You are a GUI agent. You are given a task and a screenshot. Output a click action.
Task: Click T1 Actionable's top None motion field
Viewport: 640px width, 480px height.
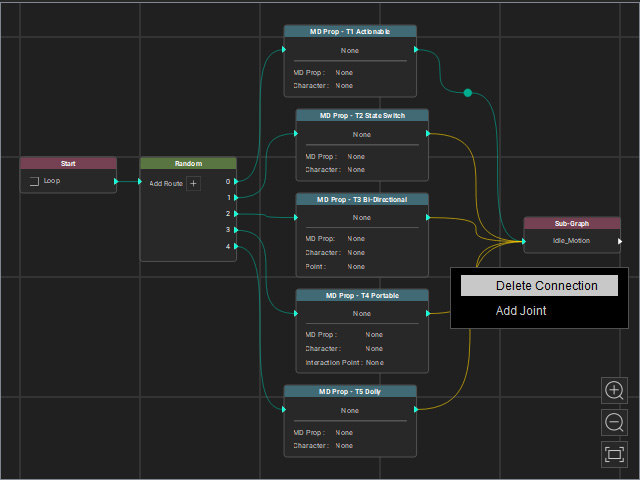point(350,51)
